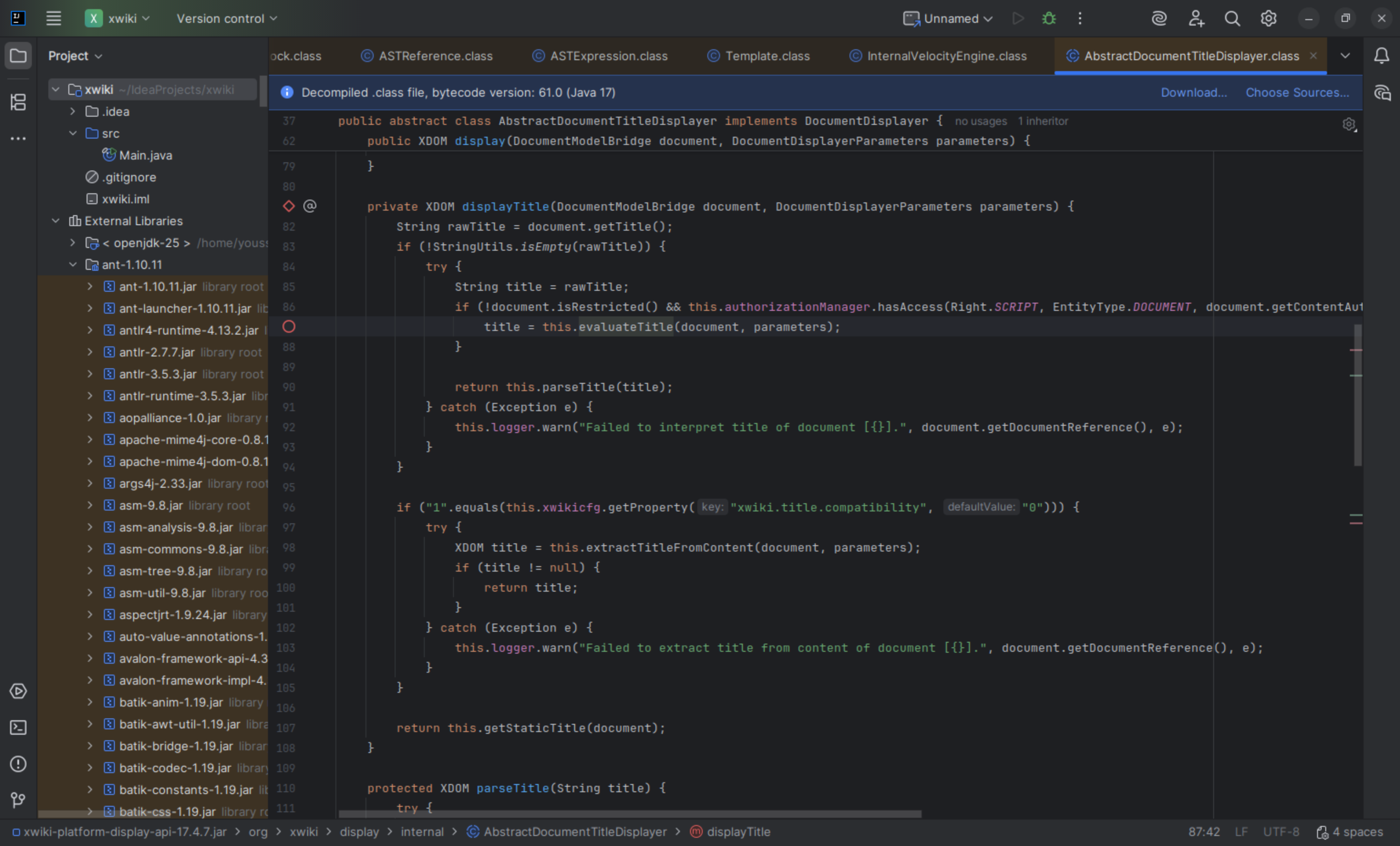This screenshot has width=1400, height=846.
Task: Click the Debug bug icon
Action: (x=1049, y=19)
